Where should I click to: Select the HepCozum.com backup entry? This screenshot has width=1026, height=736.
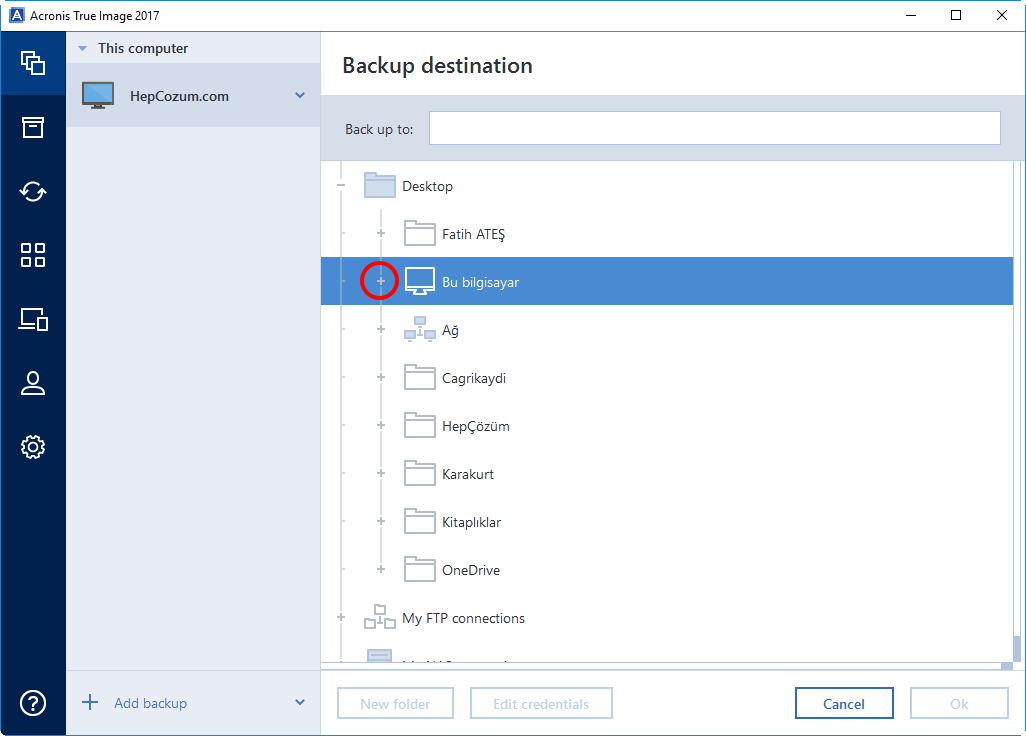(193, 96)
